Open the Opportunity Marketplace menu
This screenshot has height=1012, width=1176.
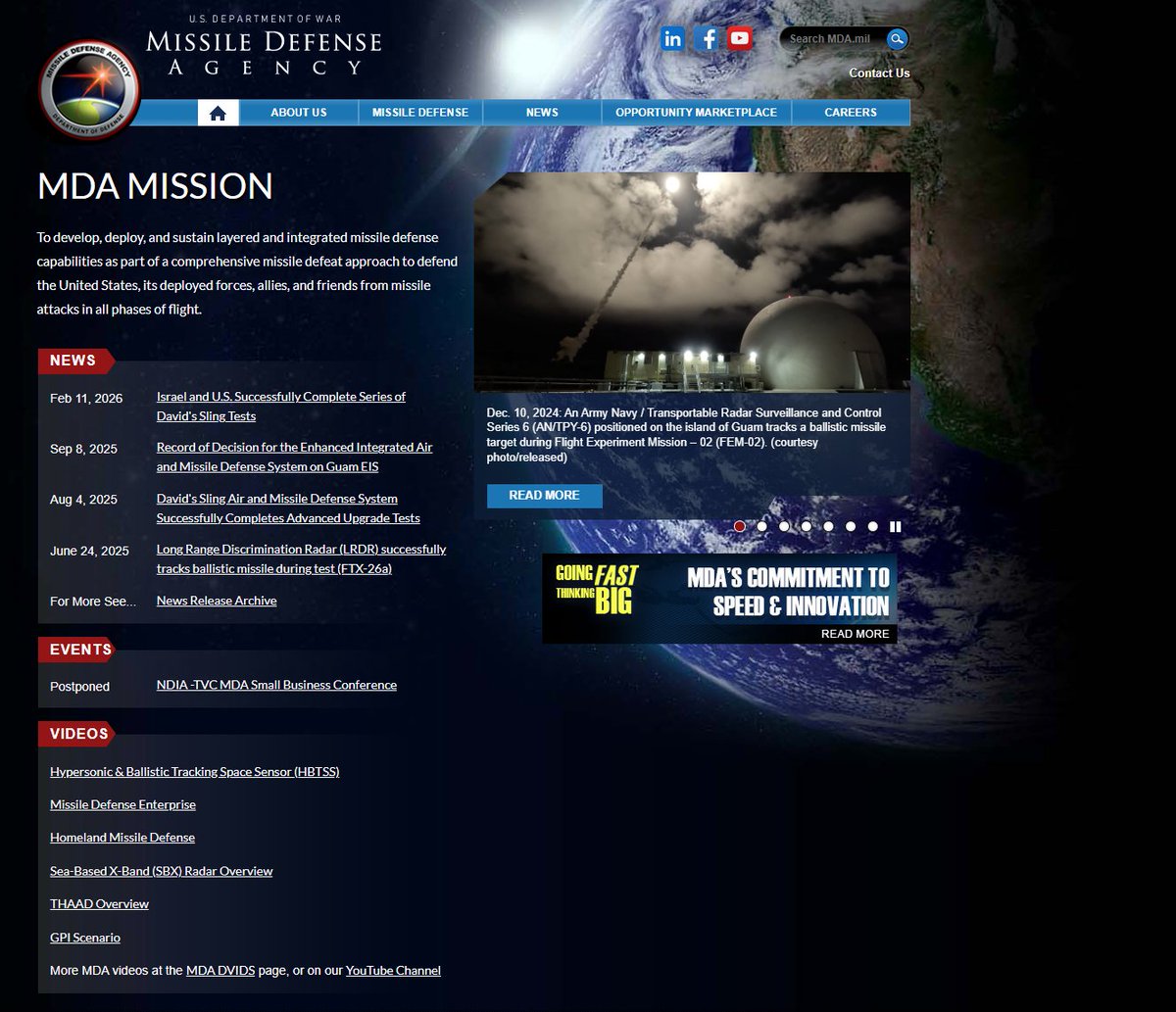click(x=697, y=113)
